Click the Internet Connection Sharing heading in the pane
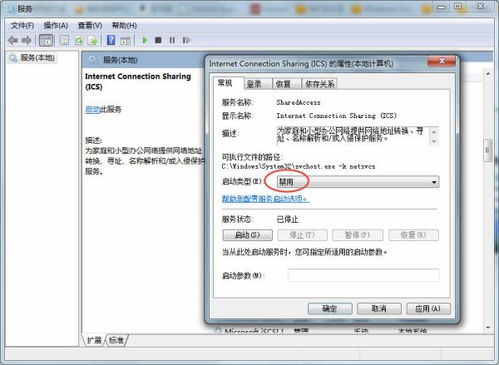Screen dimensions: 499x365 (138, 81)
